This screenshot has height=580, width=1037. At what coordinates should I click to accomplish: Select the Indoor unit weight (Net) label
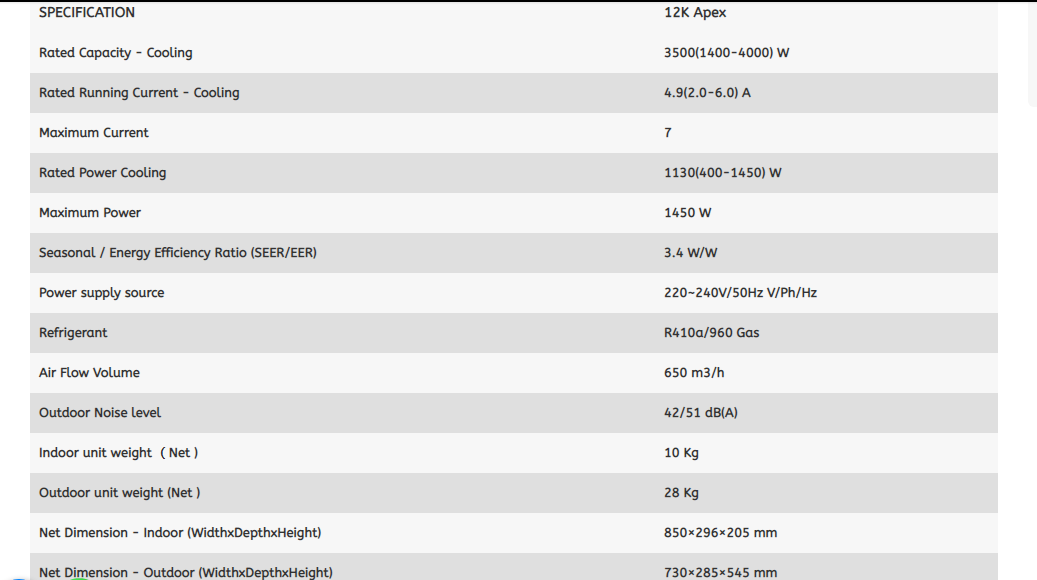point(119,453)
